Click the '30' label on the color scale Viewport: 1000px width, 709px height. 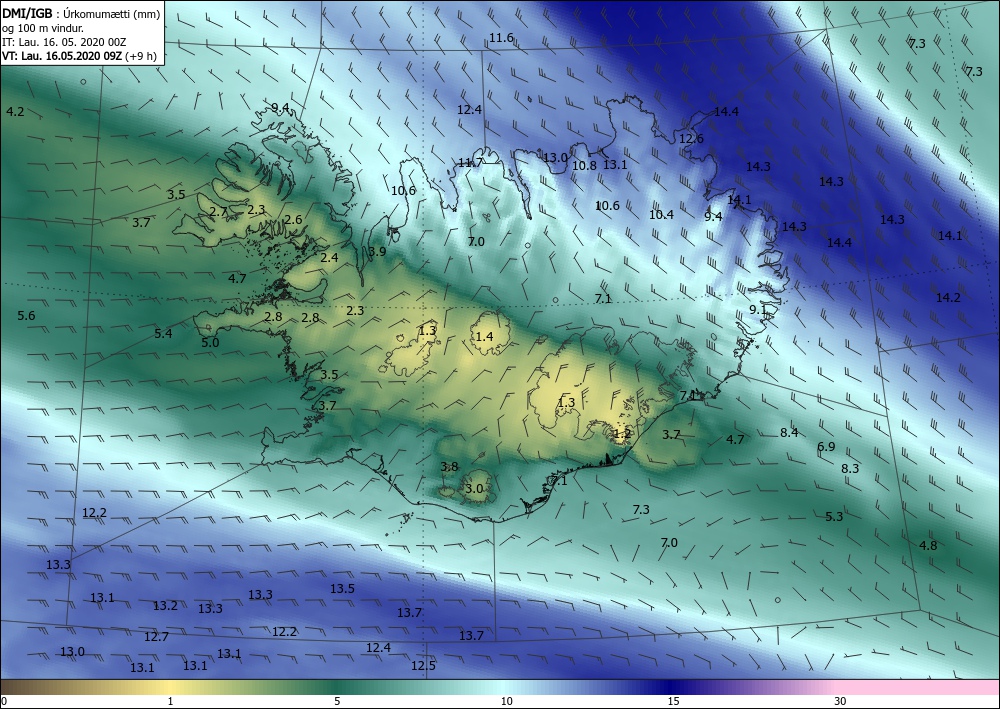click(x=841, y=701)
